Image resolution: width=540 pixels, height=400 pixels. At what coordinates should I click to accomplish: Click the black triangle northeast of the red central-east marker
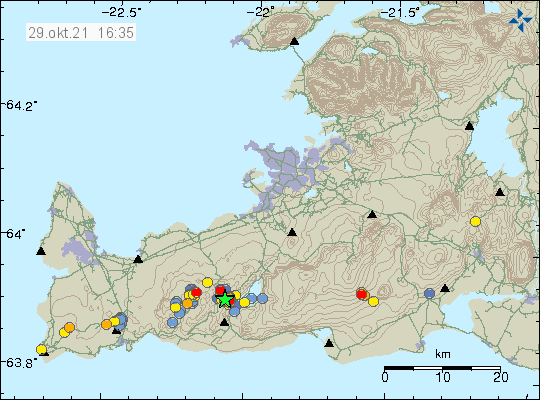[x=372, y=214]
